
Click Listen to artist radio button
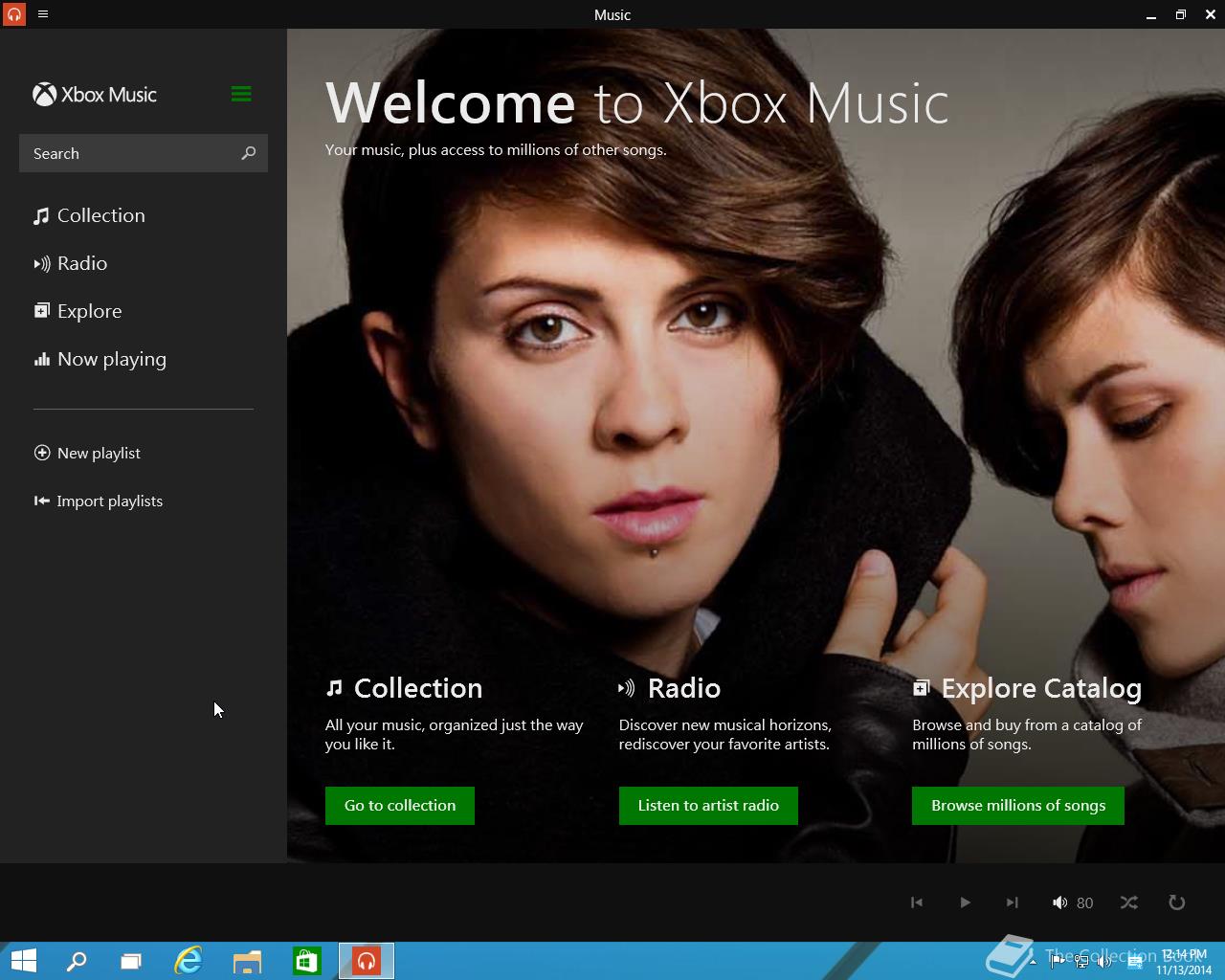point(708,806)
